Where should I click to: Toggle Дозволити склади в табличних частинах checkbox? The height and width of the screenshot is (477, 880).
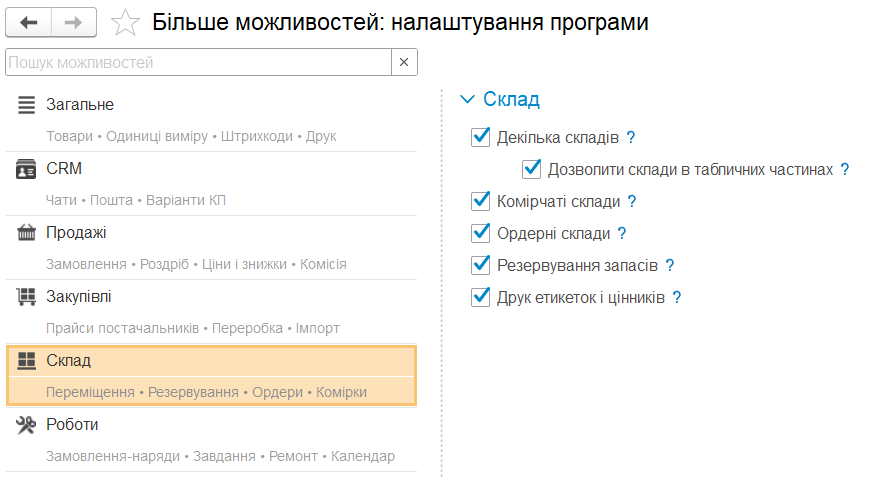point(531,169)
